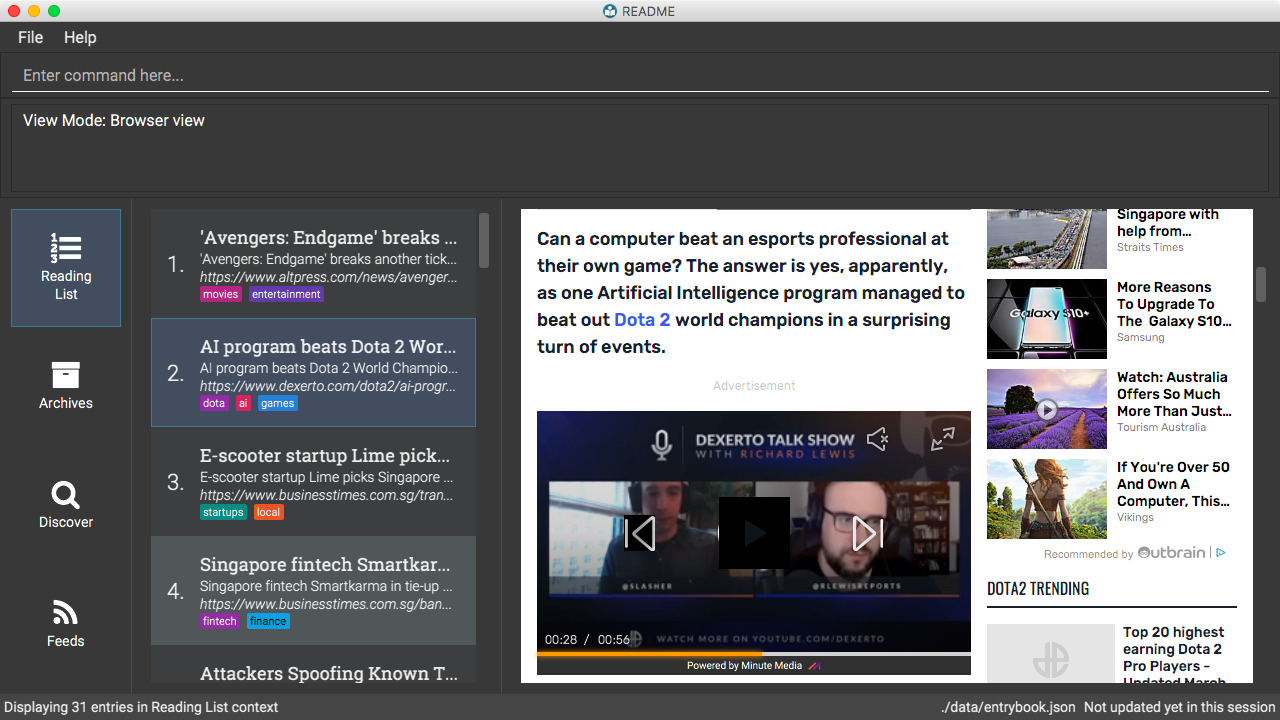This screenshot has width=1280, height=720.
Task: Select the AI program beats Dota 2 entry
Action: [x=313, y=373]
